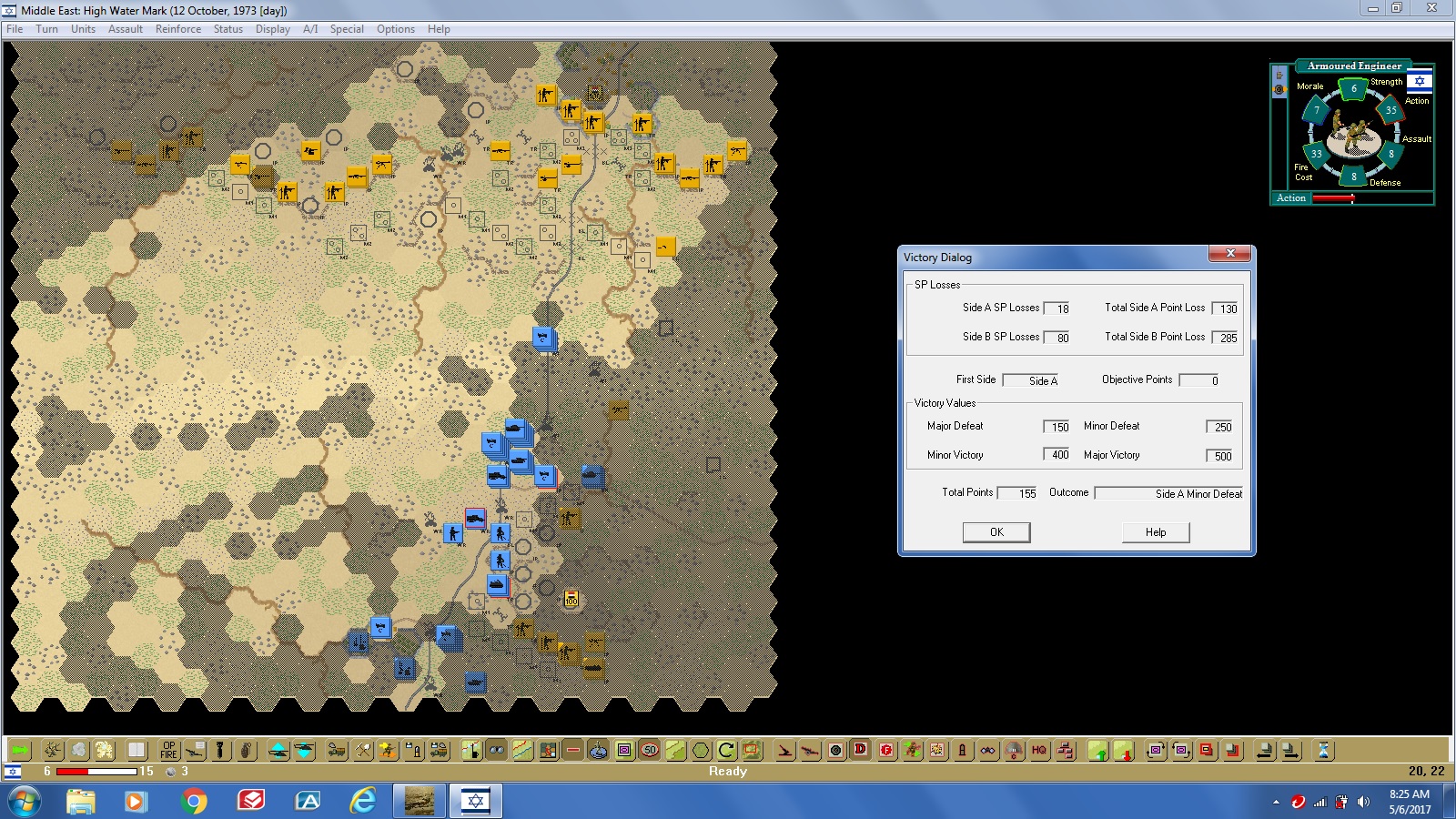1456x819 pixels.
Task: Click the red organization chart toolbar icon
Action: click(1066, 750)
